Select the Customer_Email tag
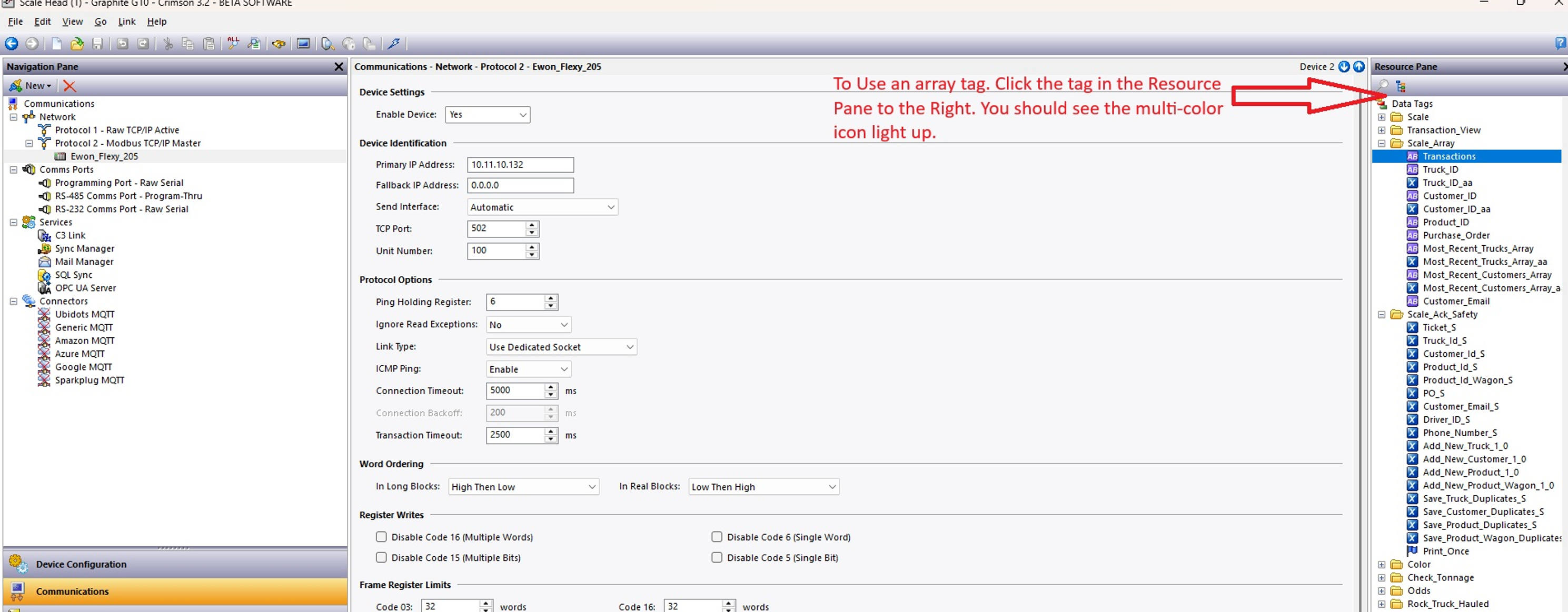This screenshot has width=1568, height=612. pos(1456,300)
